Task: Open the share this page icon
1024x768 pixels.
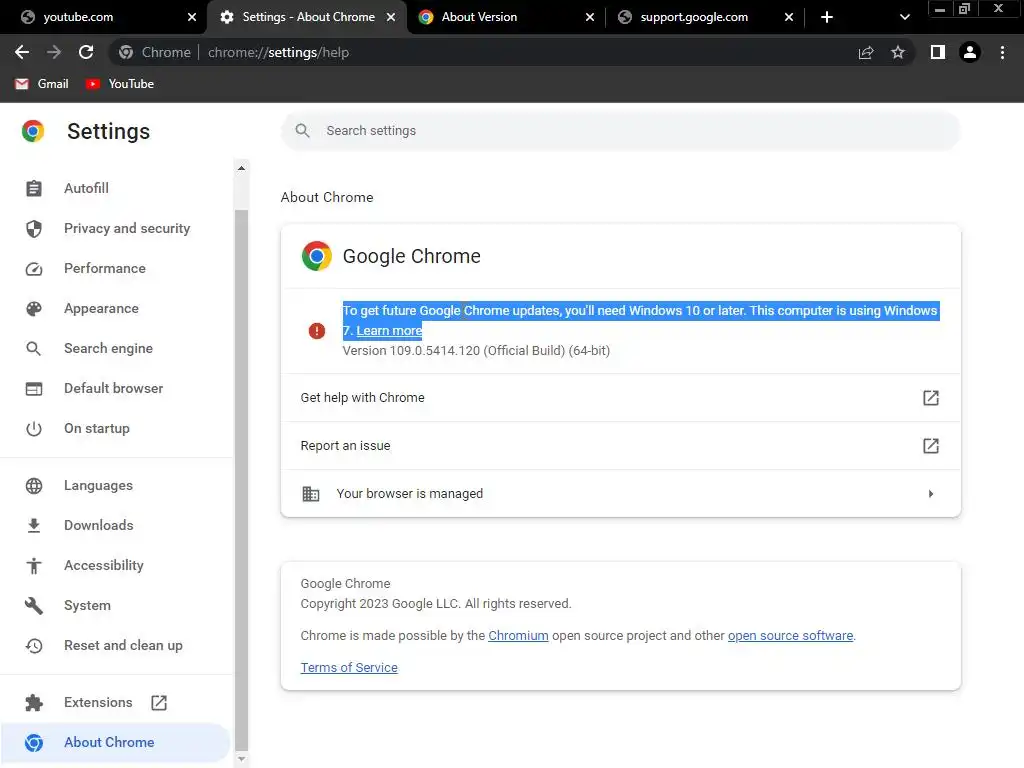Action: click(x=866, y=52)
